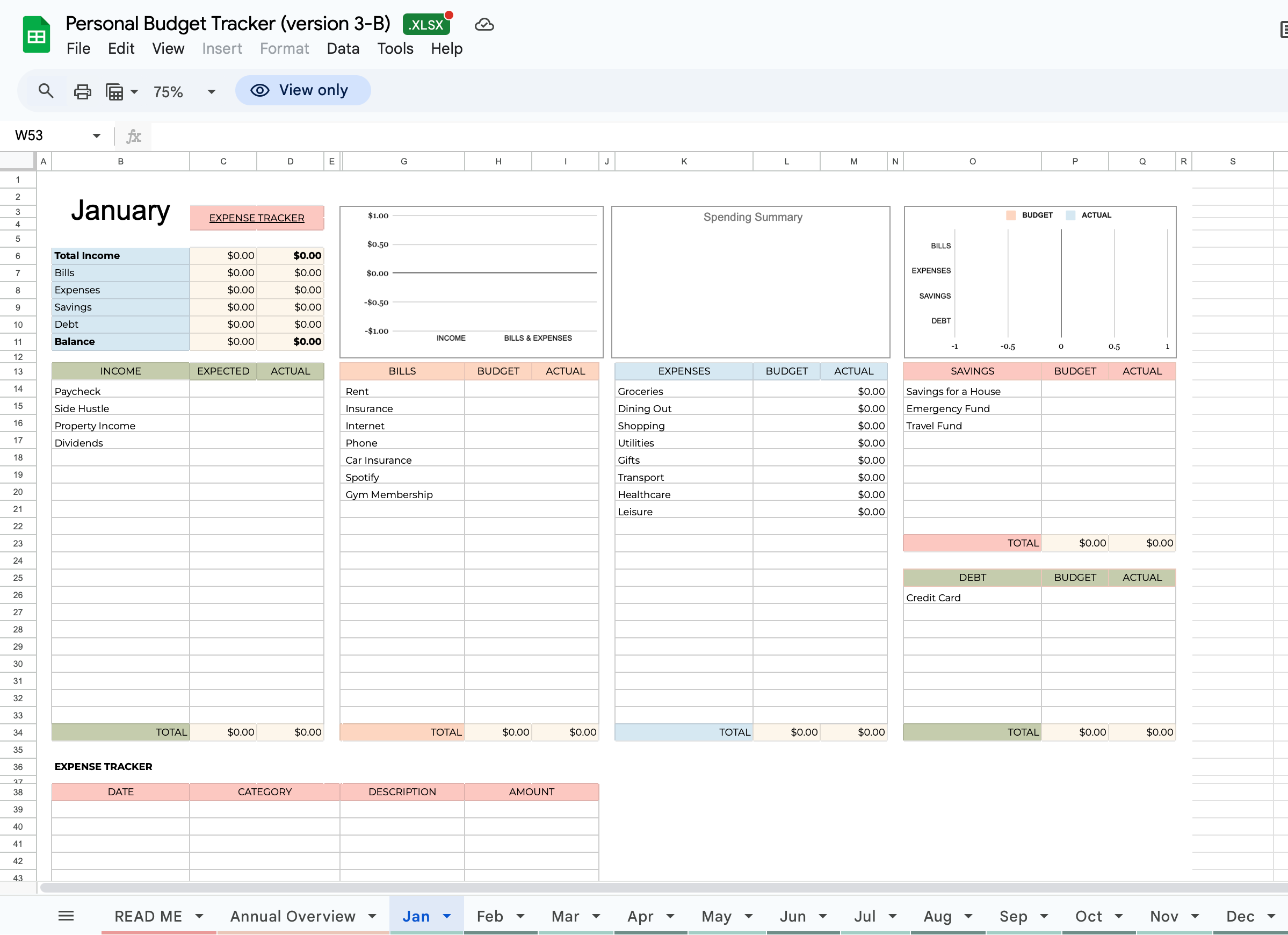Screen dimensions: 1288x935
Task: Click the function (fx) icon
Action: [x=133, y=136]
